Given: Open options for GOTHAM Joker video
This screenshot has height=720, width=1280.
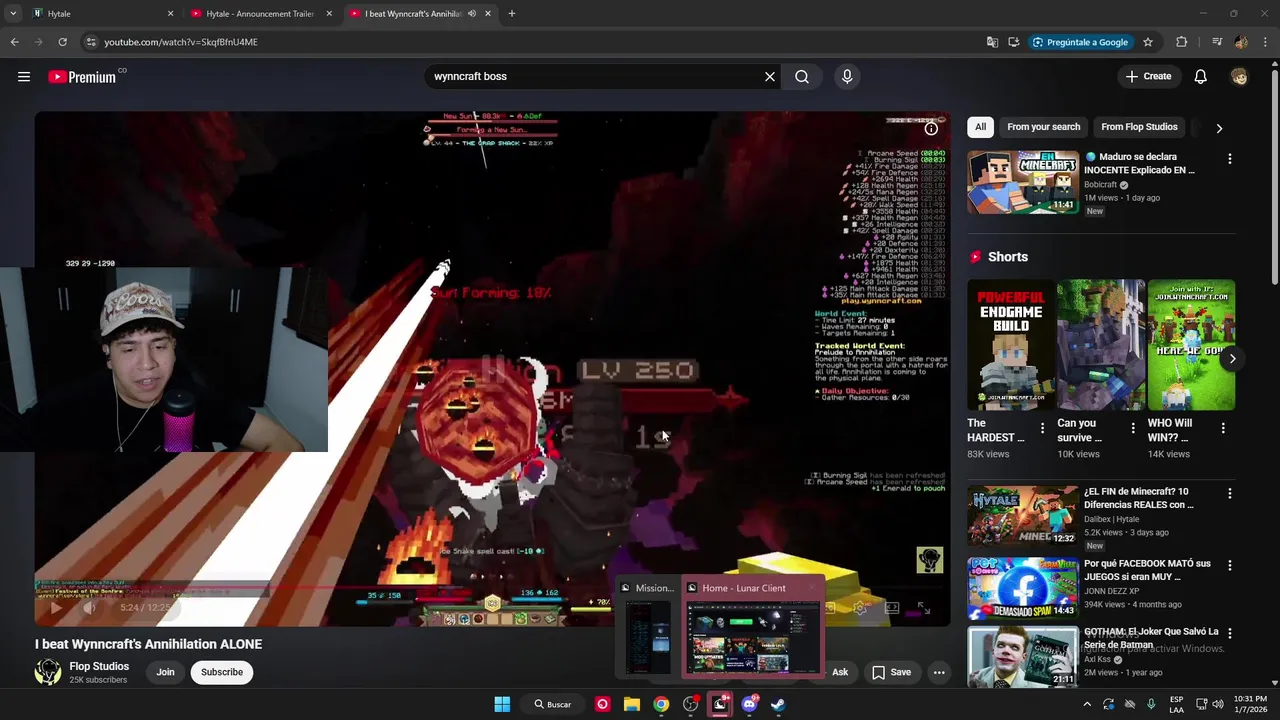Looking at the screenshot, I should [1229, 633].
